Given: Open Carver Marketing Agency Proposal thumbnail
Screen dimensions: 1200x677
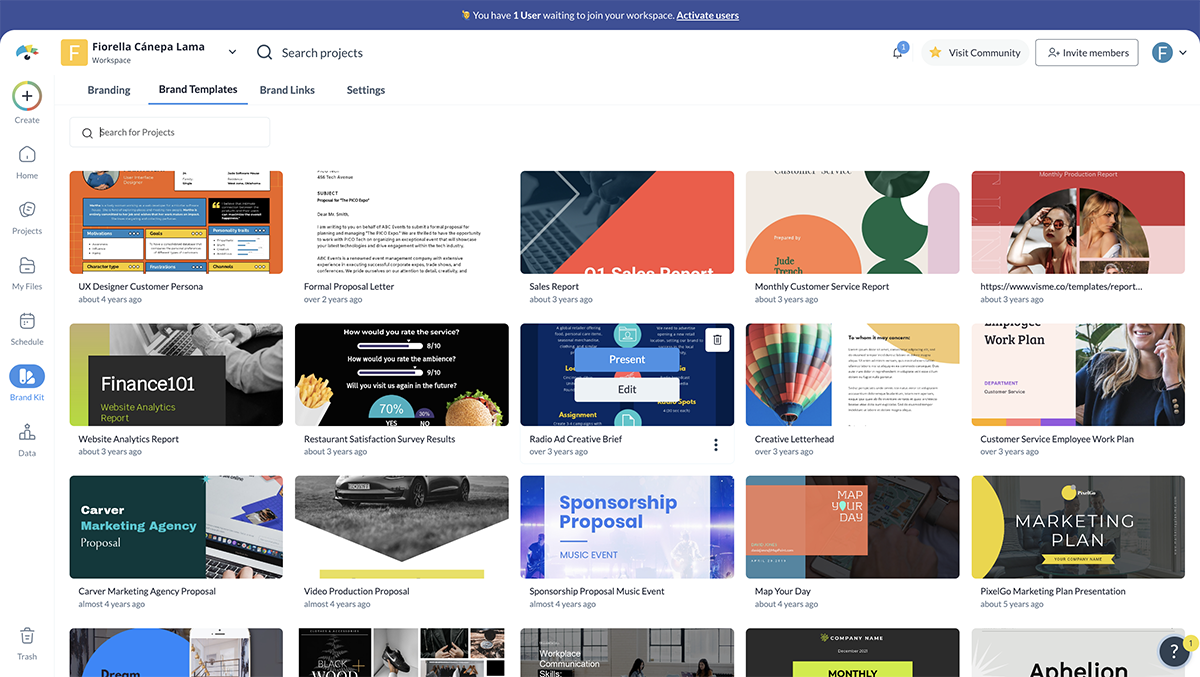Looking at the screenshot, I should pos(176,527).
